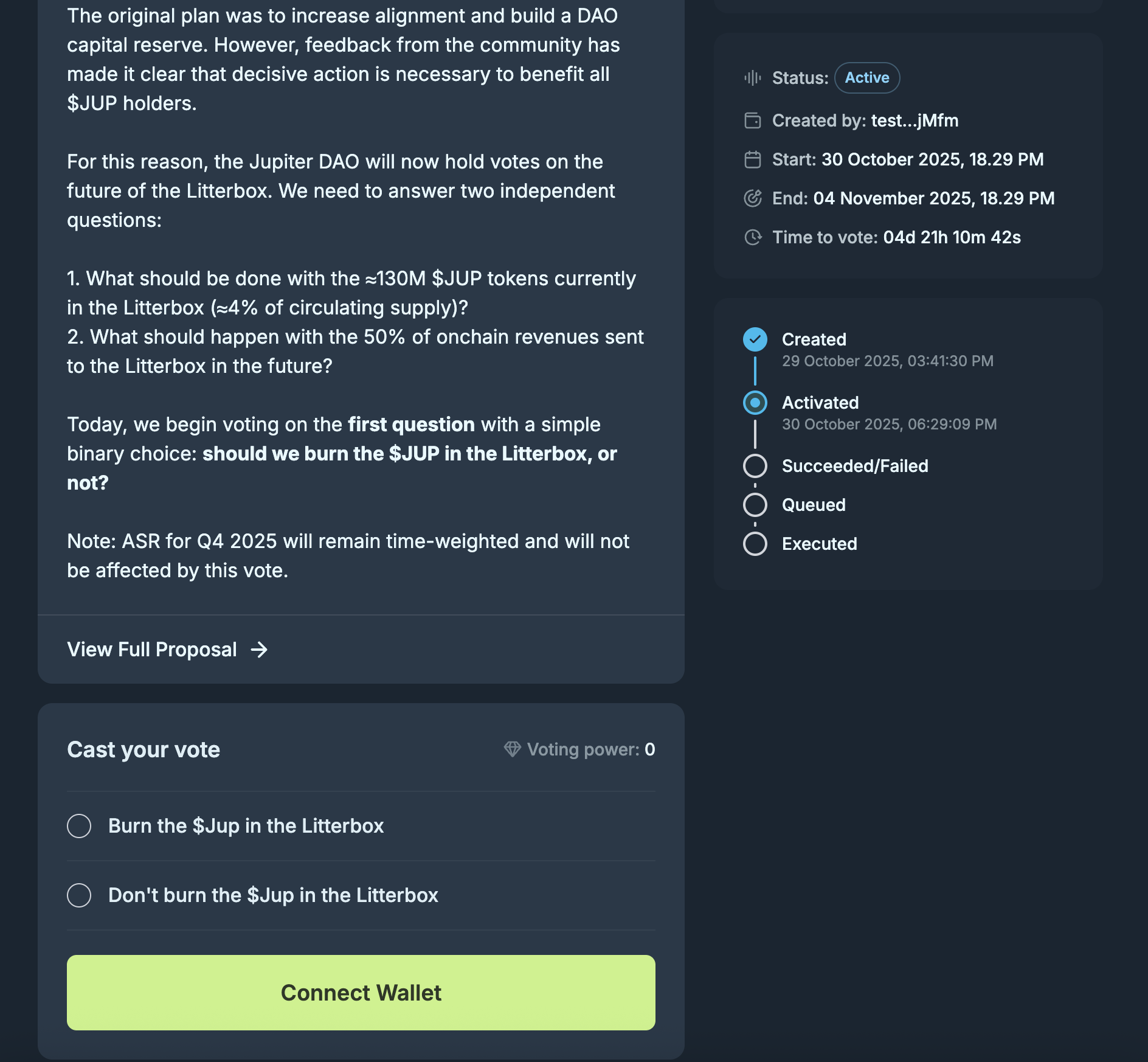
Task: Click the Executed timeline circle
Action: 755,544
